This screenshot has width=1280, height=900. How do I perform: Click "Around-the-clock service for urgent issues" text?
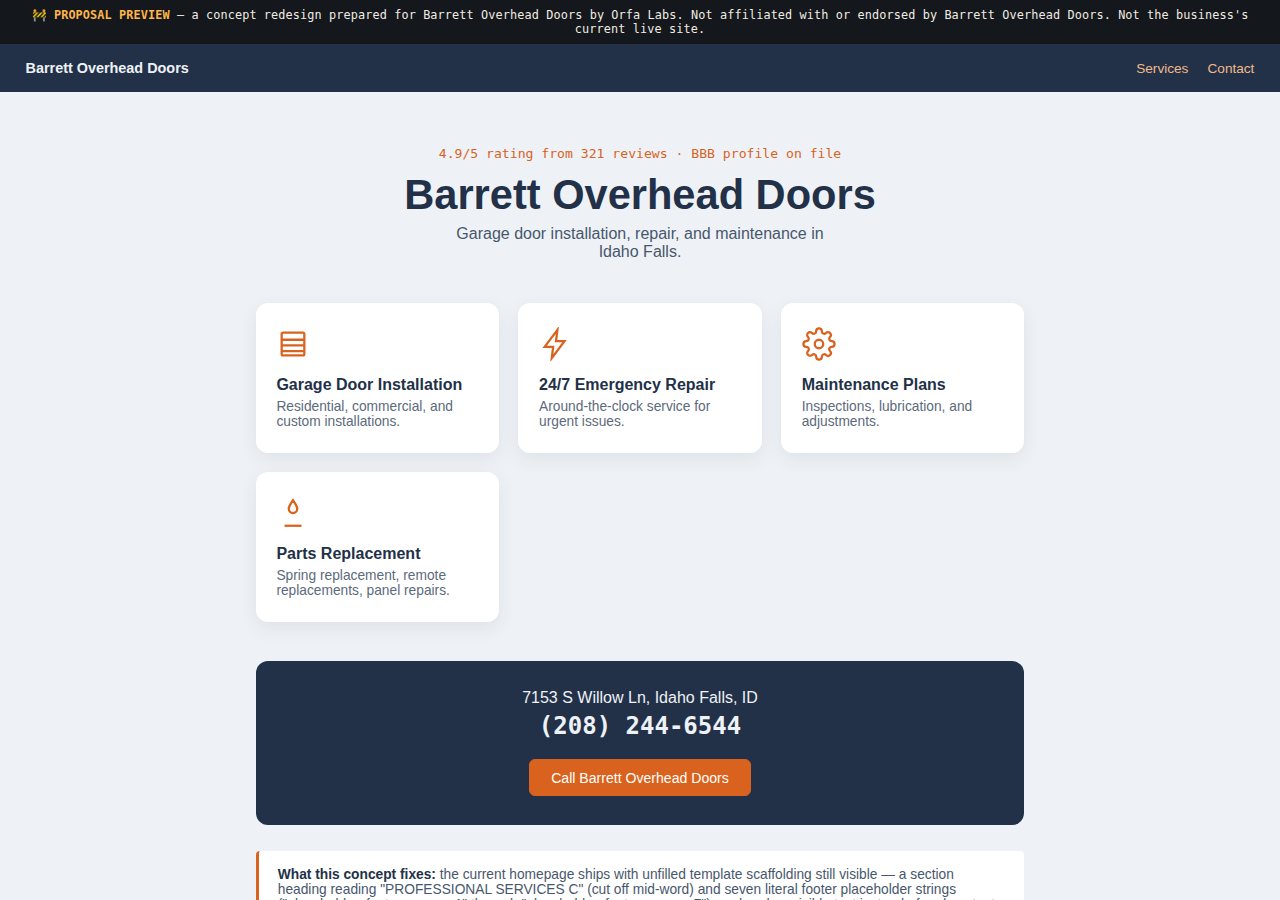click(625, 414)
